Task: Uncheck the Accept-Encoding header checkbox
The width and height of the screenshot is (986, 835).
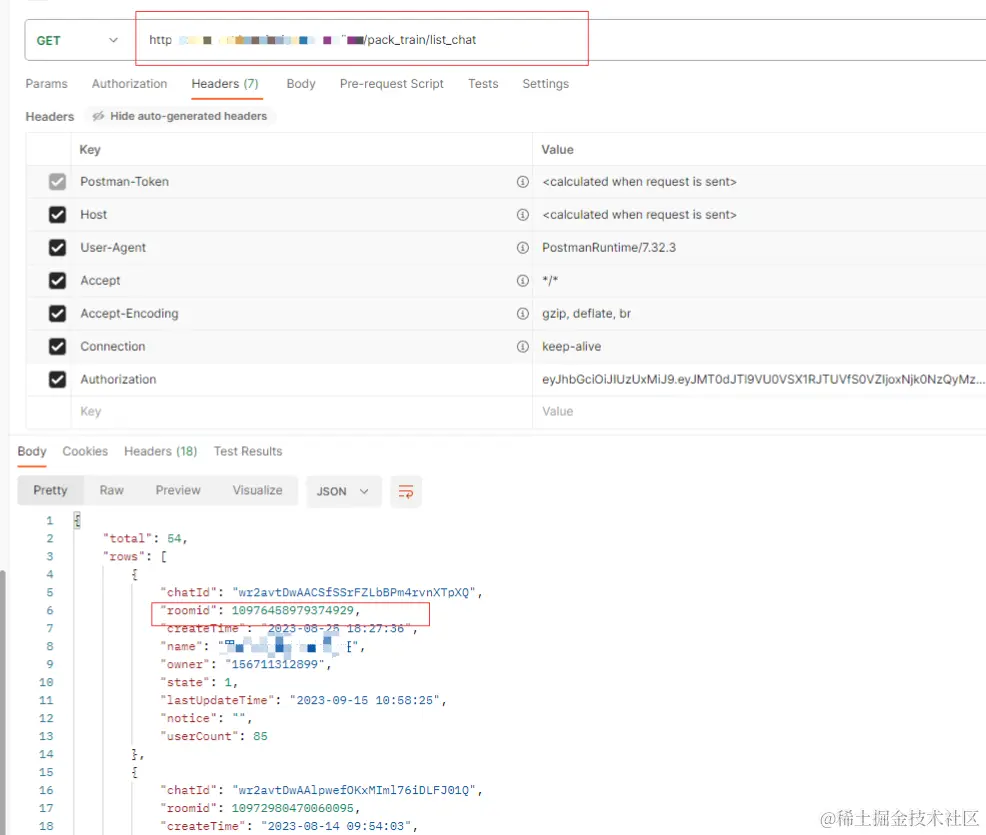Action: click(57, 313)
